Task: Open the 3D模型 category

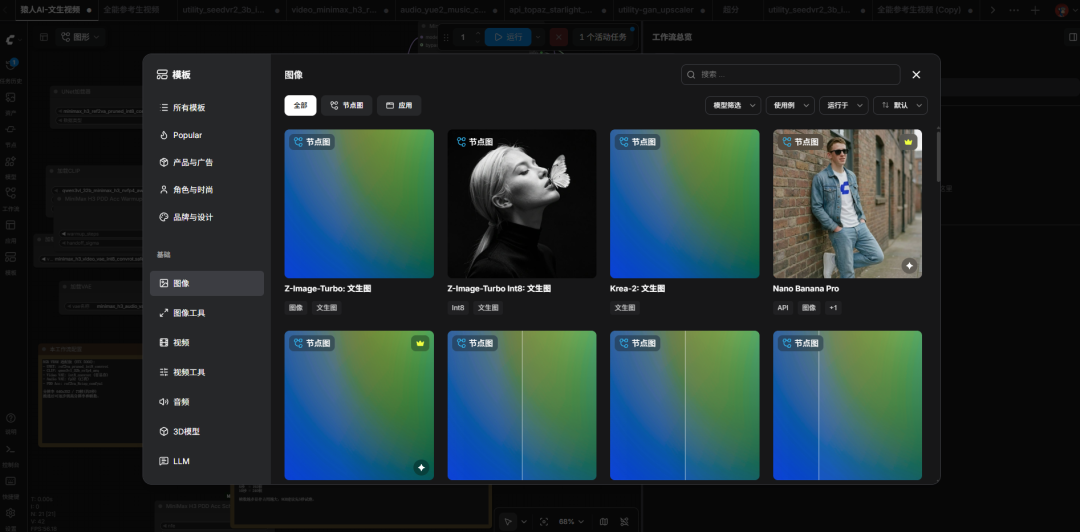Action: (x=207, y=431)
